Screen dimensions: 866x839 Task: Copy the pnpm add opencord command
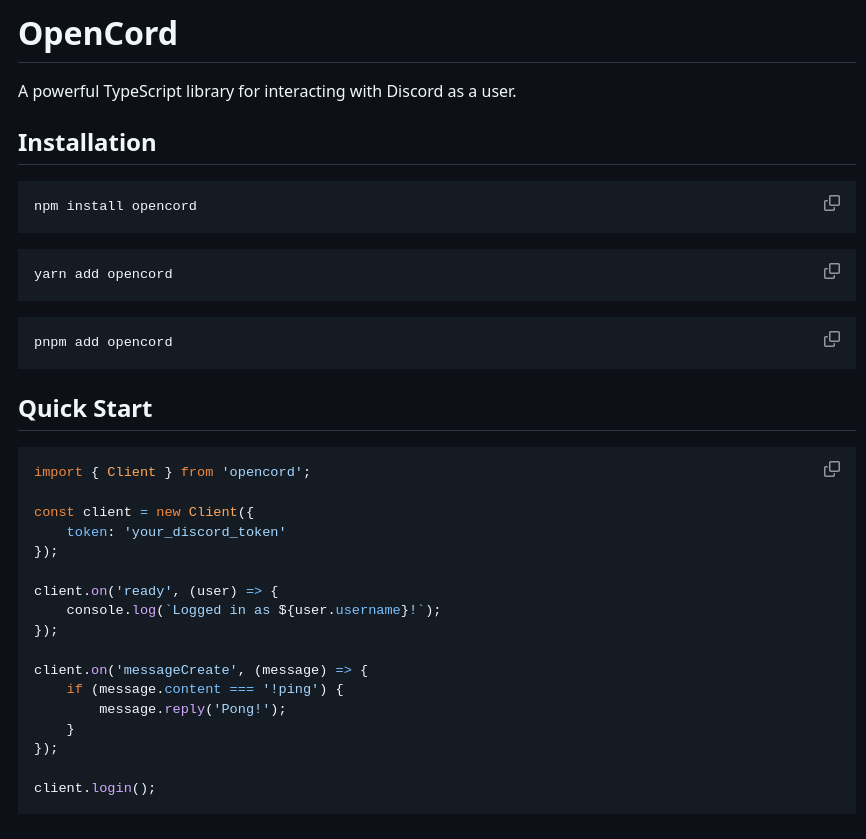click(x=832, y=339)
